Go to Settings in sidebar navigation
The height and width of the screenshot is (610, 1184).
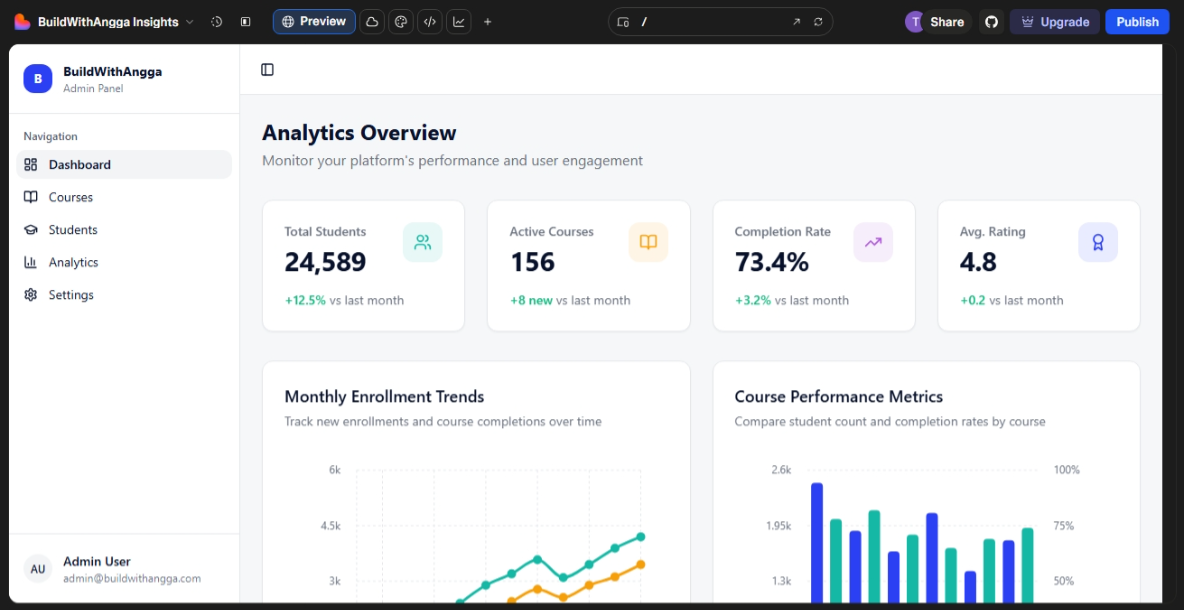(x=71, y=295)
